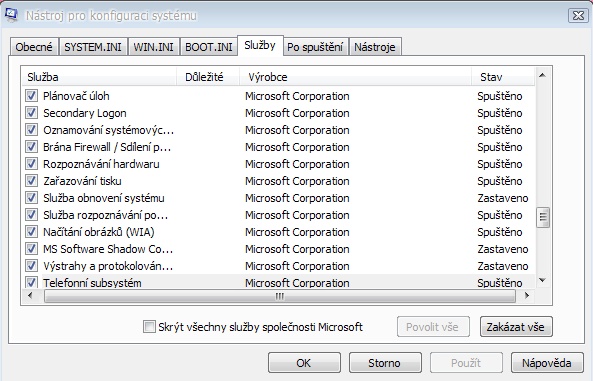The width and height of the screenshot is (593, 381).
Task: Click the system configuration app icon in title bar
Action: pyautogui.click(x=11, y=14)
